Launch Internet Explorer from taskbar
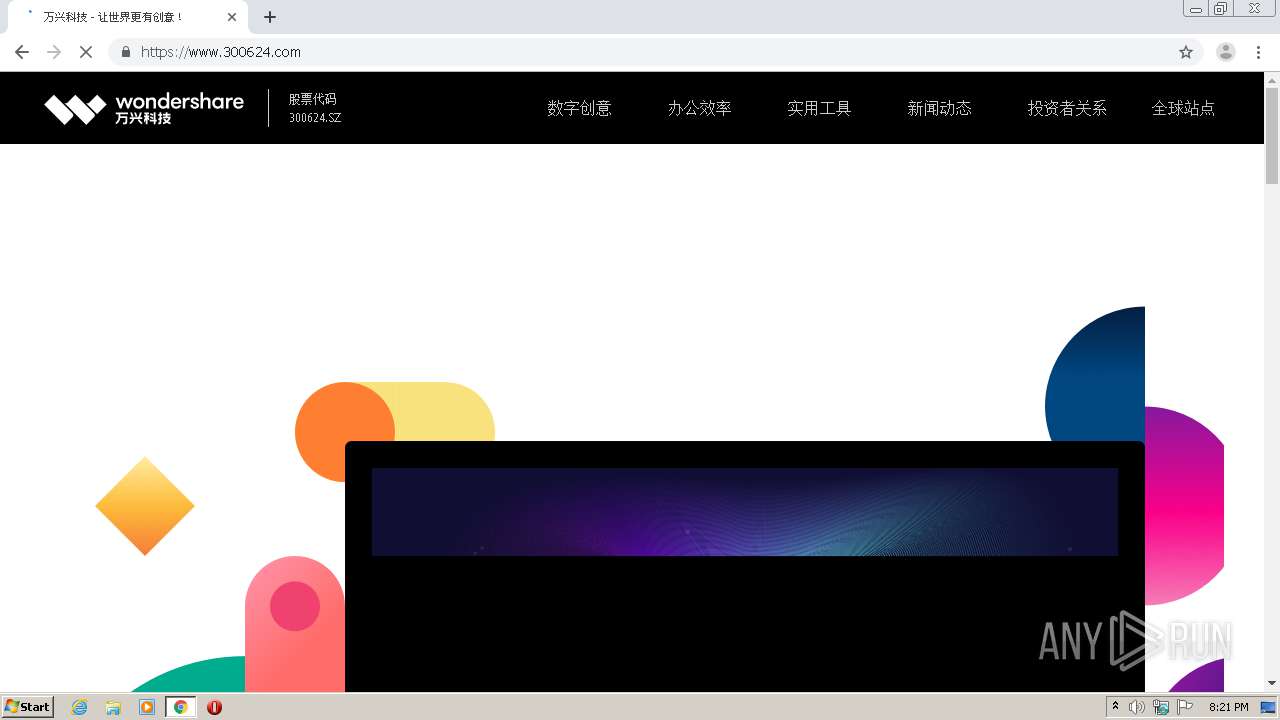The width and height of the screenshot is (1280, 720). pos(80,707)
